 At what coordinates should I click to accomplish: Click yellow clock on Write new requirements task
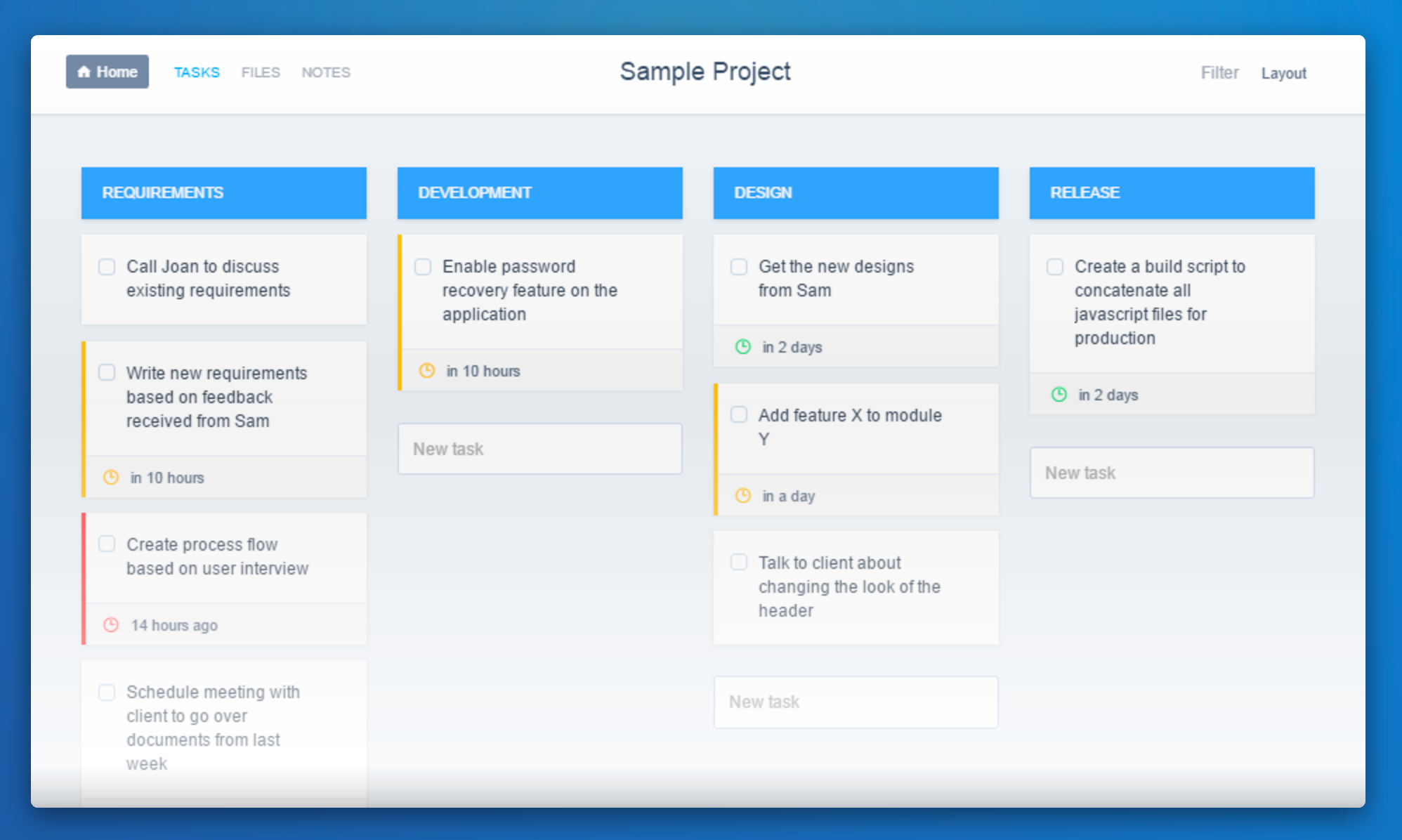point(111,478)
